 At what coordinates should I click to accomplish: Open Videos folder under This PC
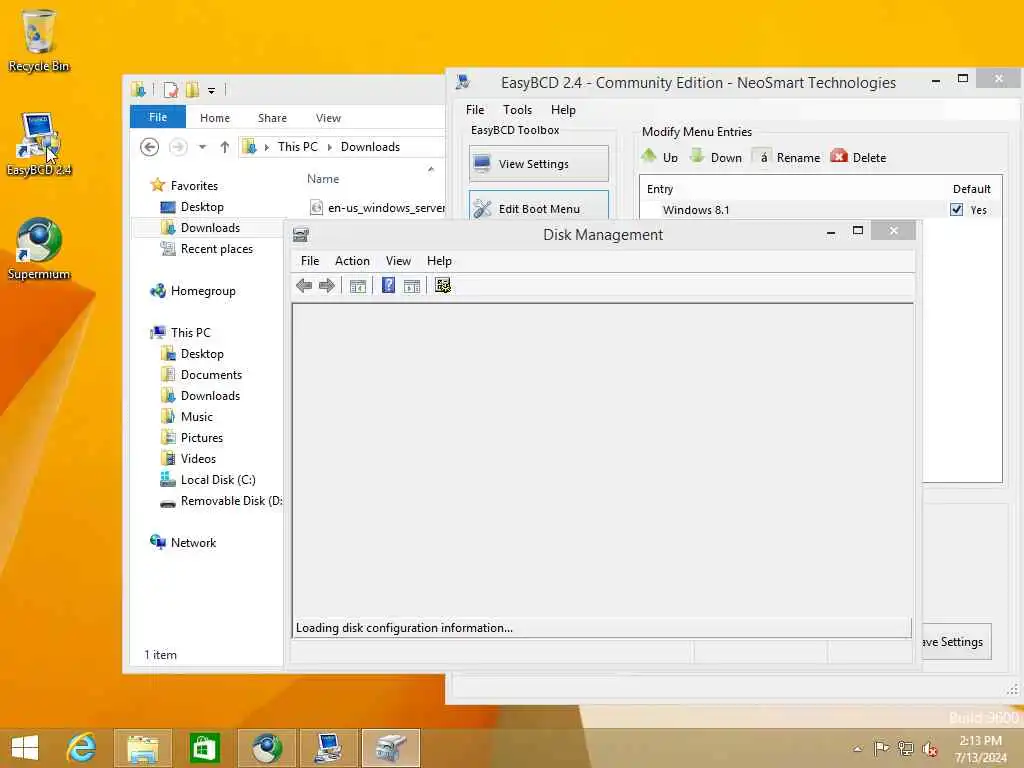198,458
